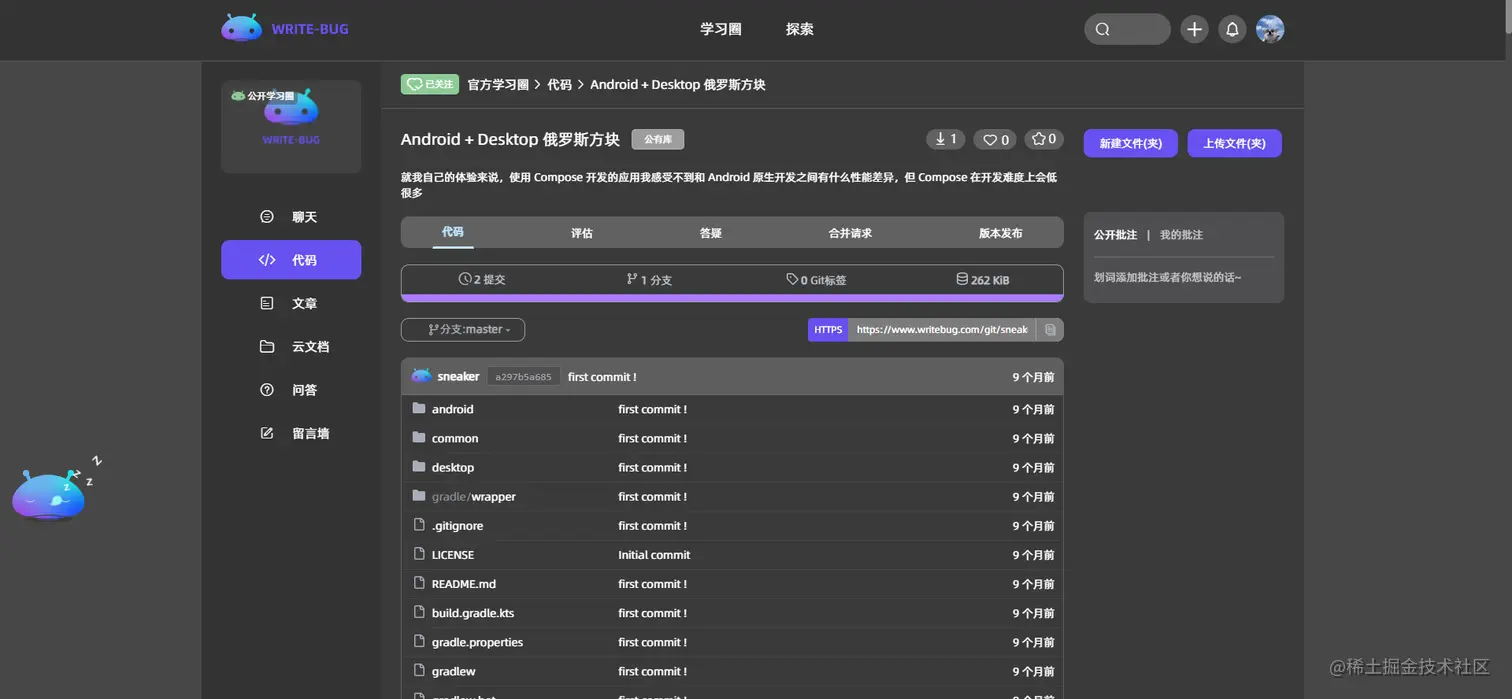
Task: Open 文章 in sidebar
Action: coord(291,303)
